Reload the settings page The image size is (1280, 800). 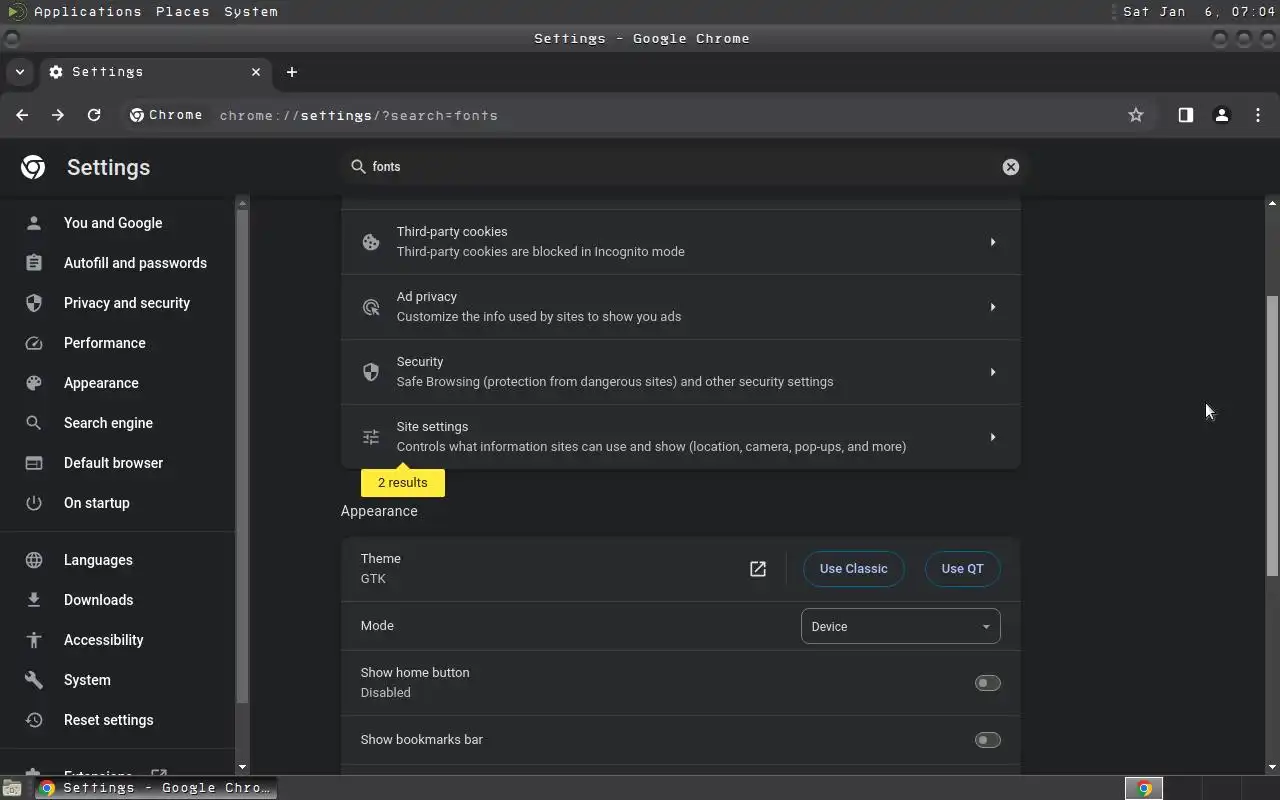[94, 115]
